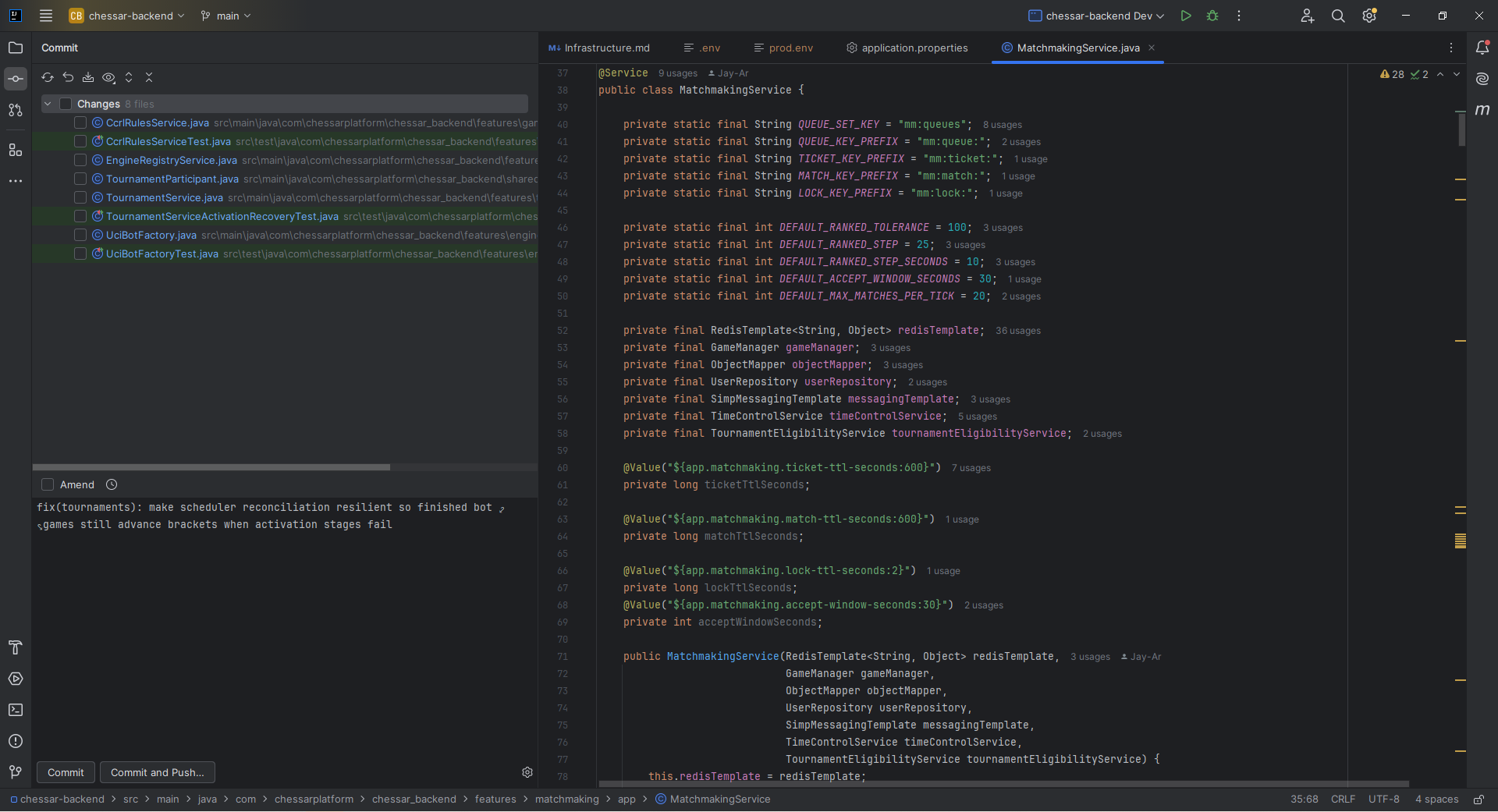Switch to prod.env tab
The image size is (1498, 812).
pos(783,48)
